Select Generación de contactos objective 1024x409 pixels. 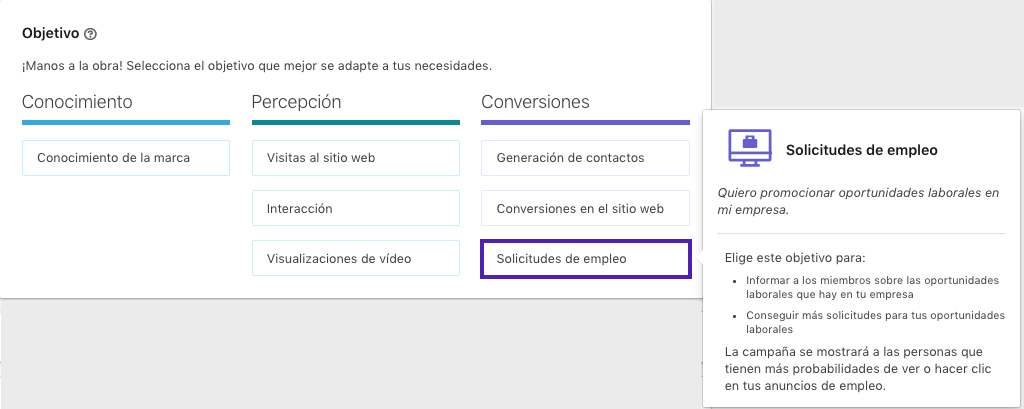coord(585,157)
